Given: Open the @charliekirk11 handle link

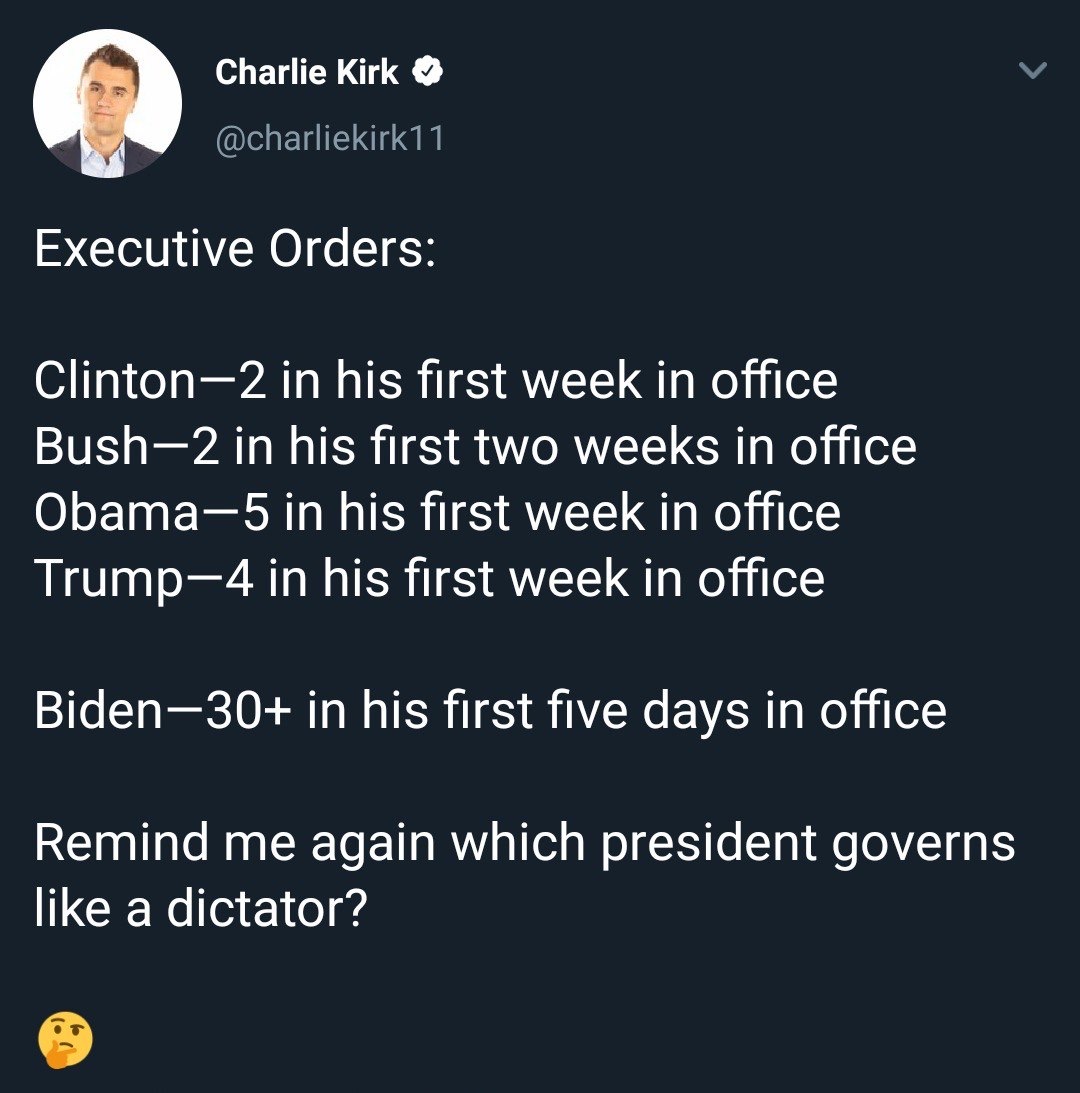Looking at the screenshot, I should (329, 138).
